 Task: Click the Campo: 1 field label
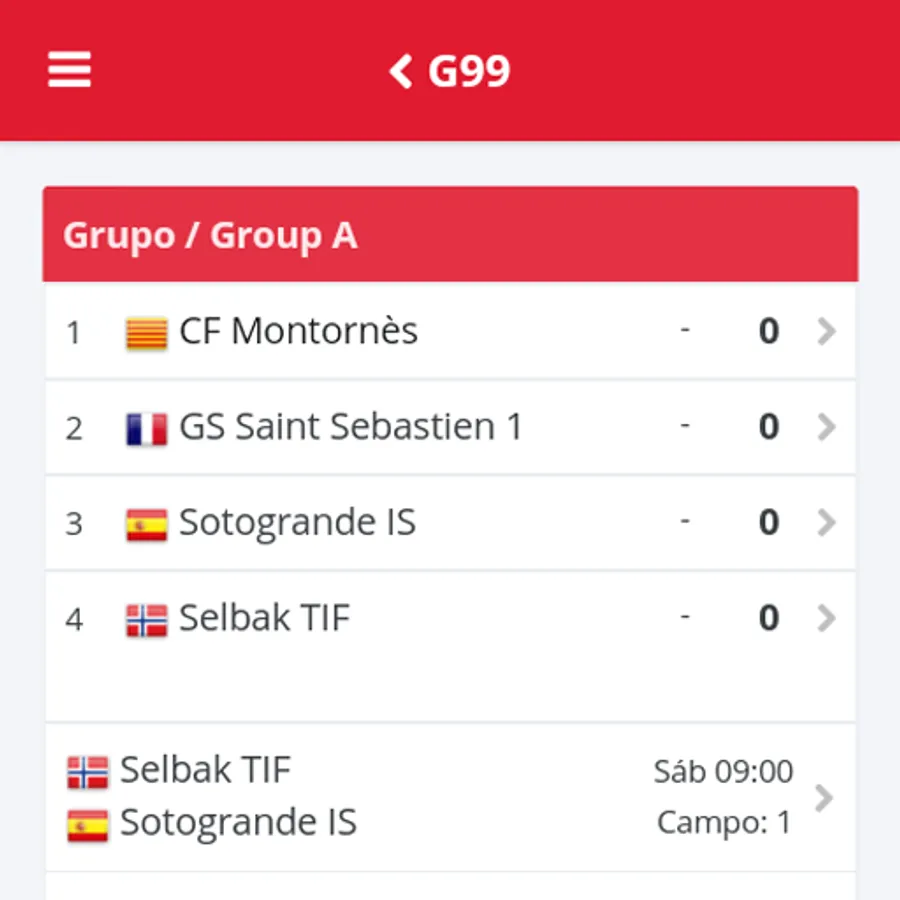[724, 823]
